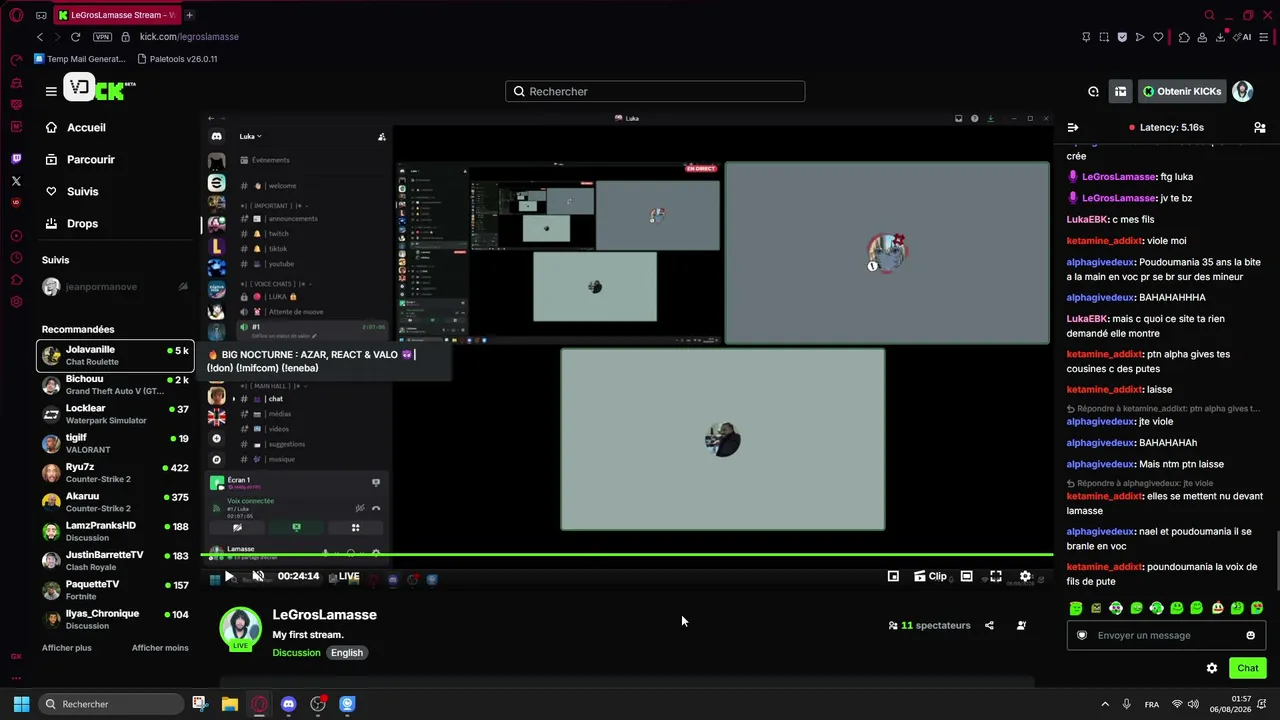Open Opera sidebar settings gear
This screenshot has width=1280, height=720.
tap(16, 301)
